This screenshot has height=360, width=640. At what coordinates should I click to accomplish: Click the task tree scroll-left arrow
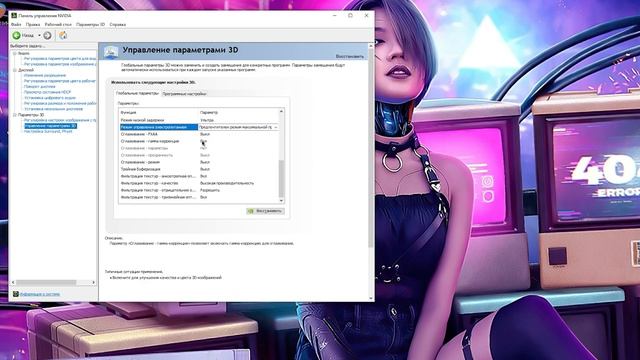point(13,282)
